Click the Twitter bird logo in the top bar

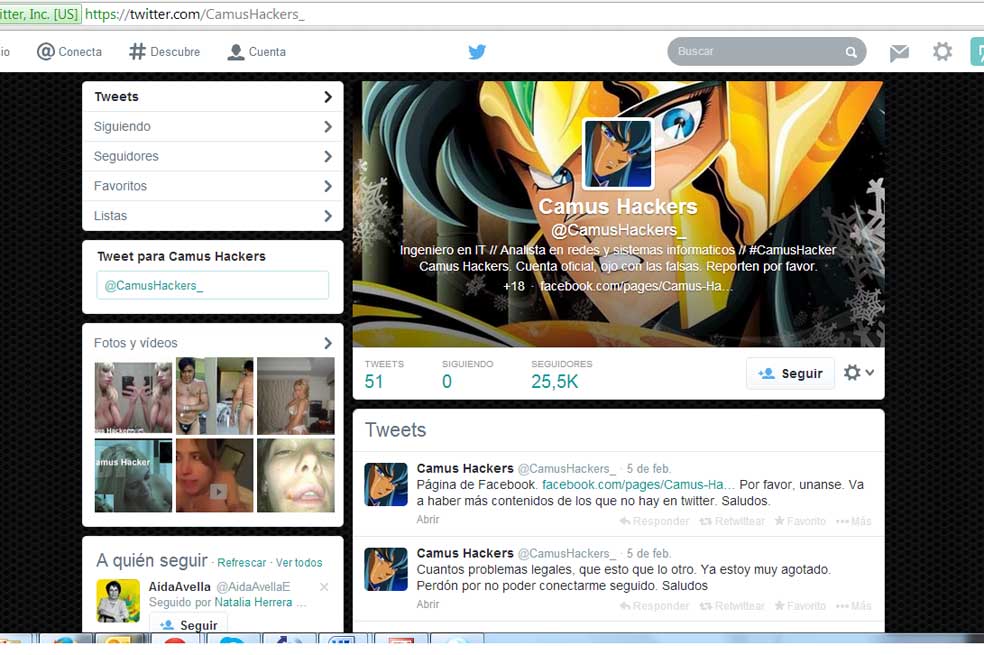click(477, 51)
